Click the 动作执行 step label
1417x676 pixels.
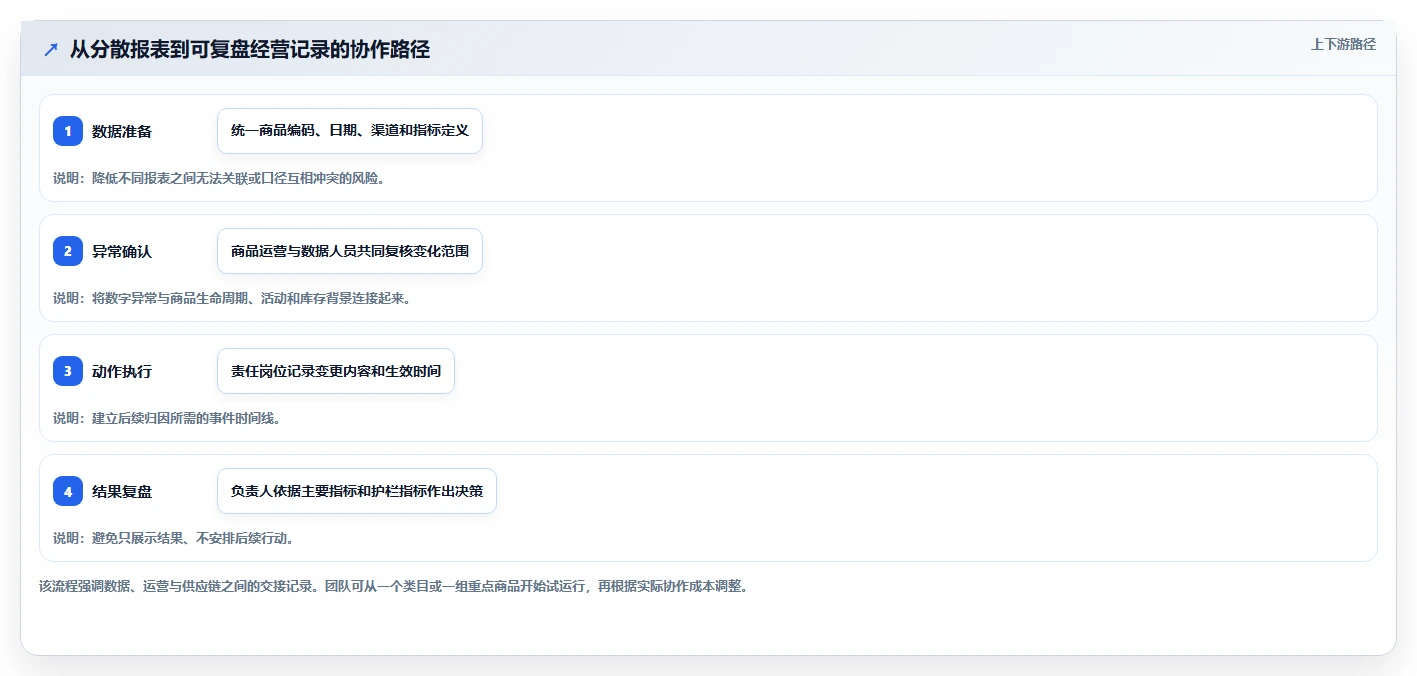pos(122,371)
